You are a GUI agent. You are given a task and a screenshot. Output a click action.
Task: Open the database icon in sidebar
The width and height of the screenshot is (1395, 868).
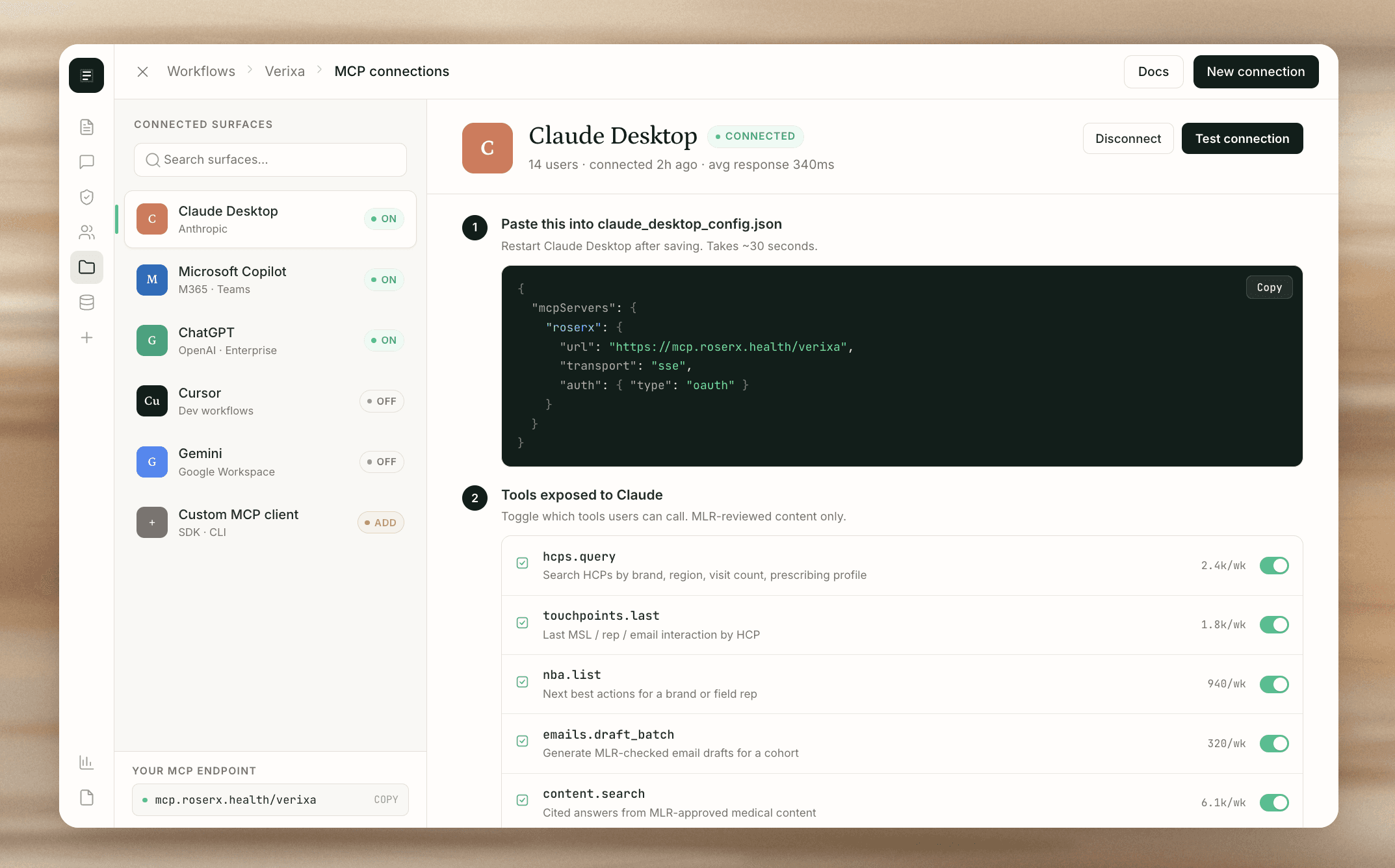point(86,302)
